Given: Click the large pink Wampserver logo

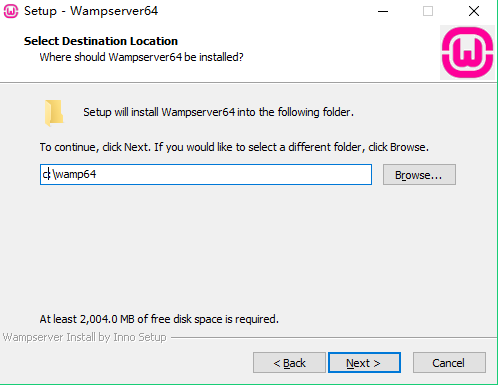Looking at the screenshot, I should 467,52.
